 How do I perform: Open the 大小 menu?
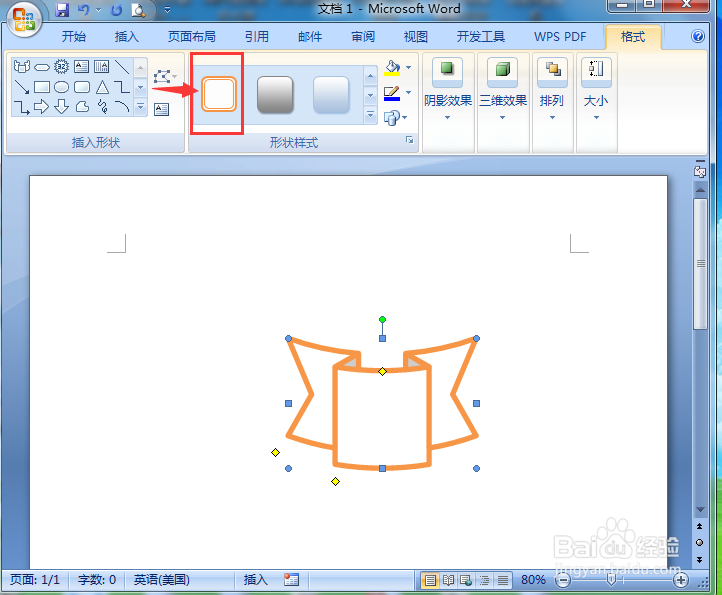[x=596, y=89]
